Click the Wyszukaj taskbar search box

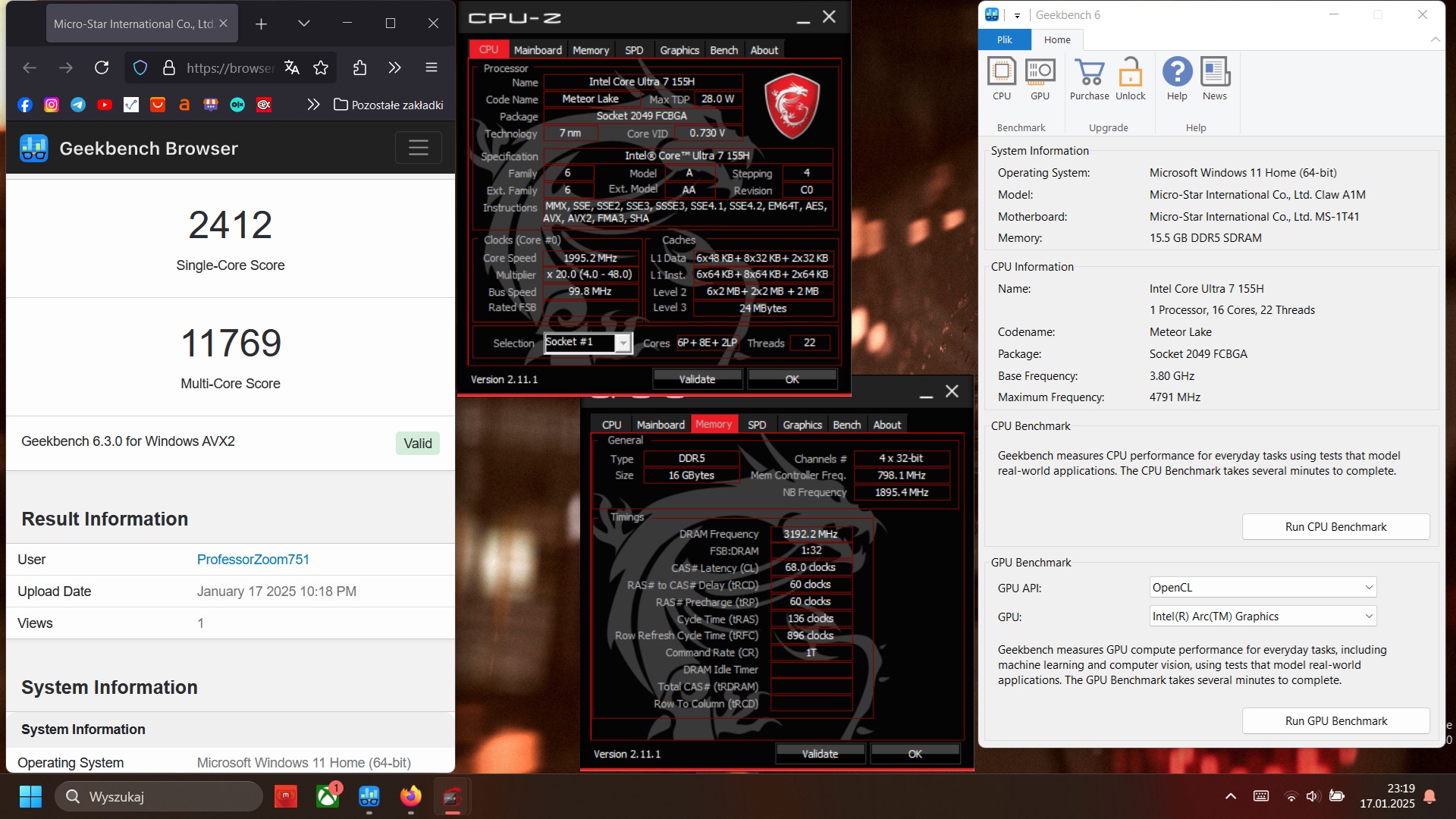[158, 796]
